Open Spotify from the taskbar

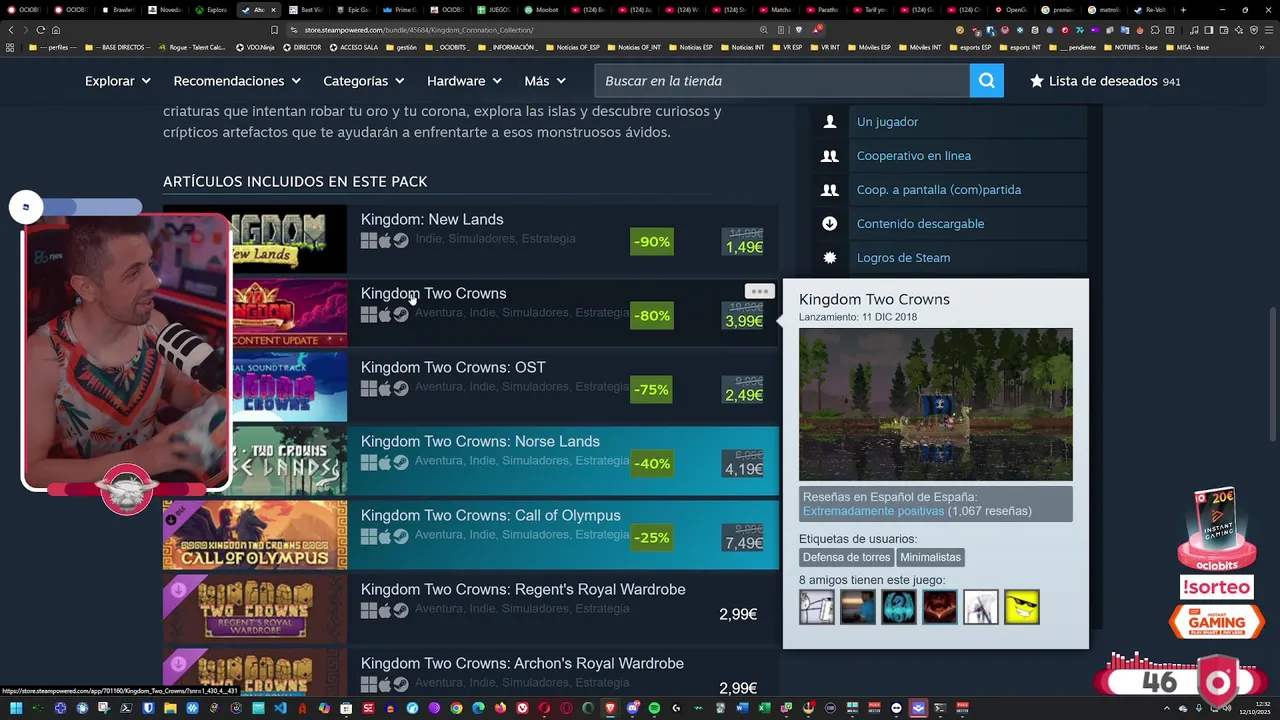coord(654,708)
